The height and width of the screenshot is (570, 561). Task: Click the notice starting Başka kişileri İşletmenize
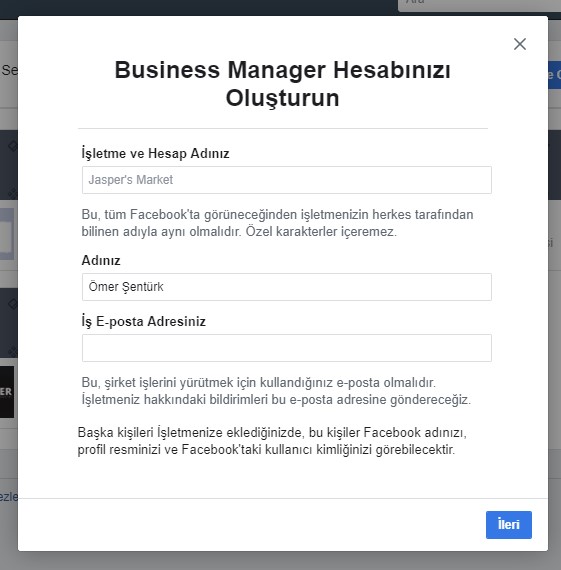coord(272,441)
